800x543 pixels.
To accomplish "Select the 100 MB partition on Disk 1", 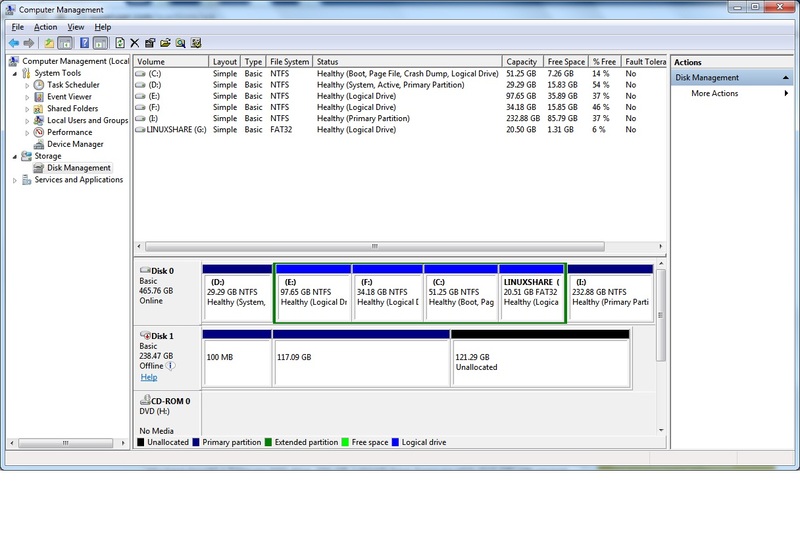I will pyautogui.click(x=237, y=359).
